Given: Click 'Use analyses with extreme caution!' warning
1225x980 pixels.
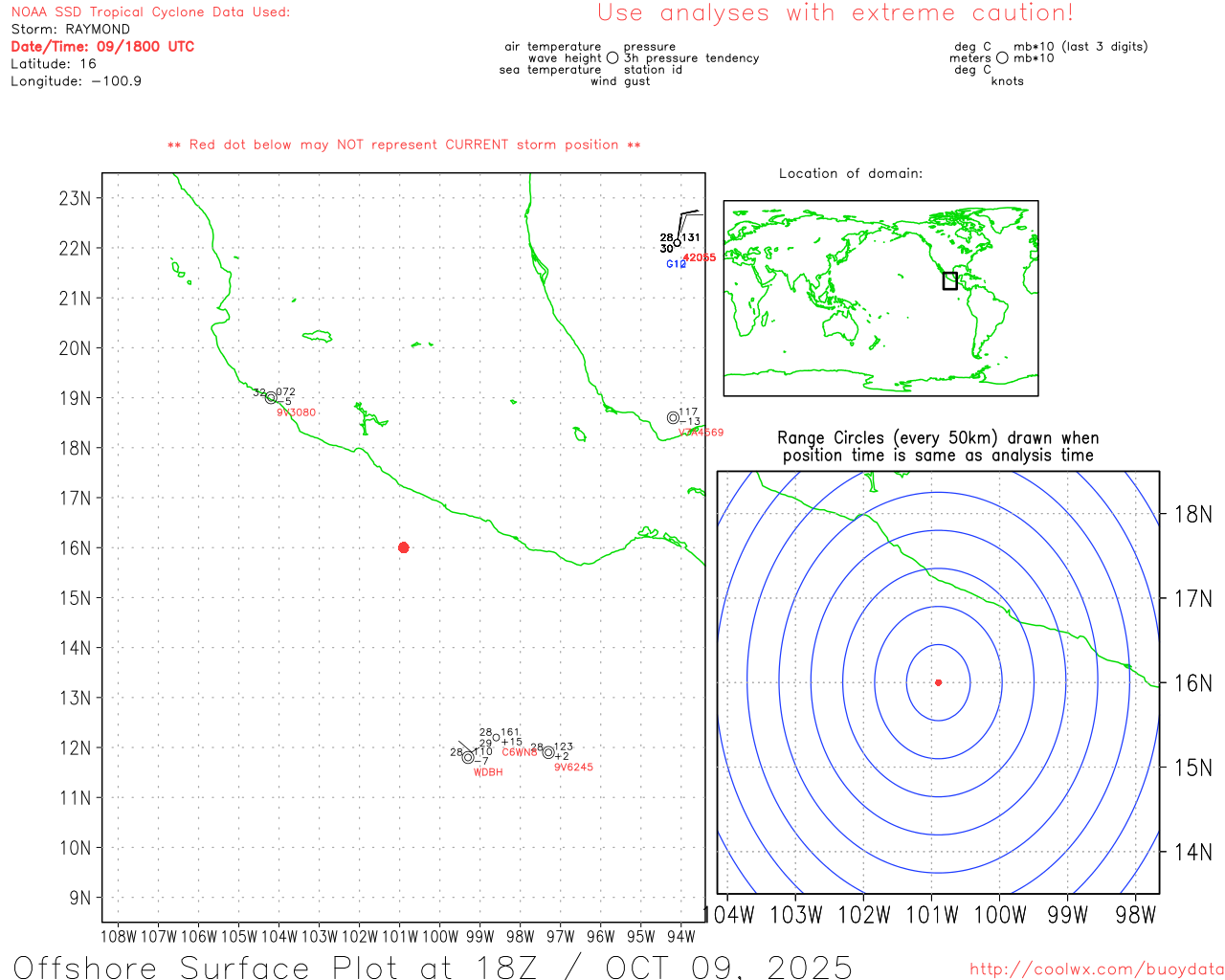Looking at the screenshot, I should point(835,13).
